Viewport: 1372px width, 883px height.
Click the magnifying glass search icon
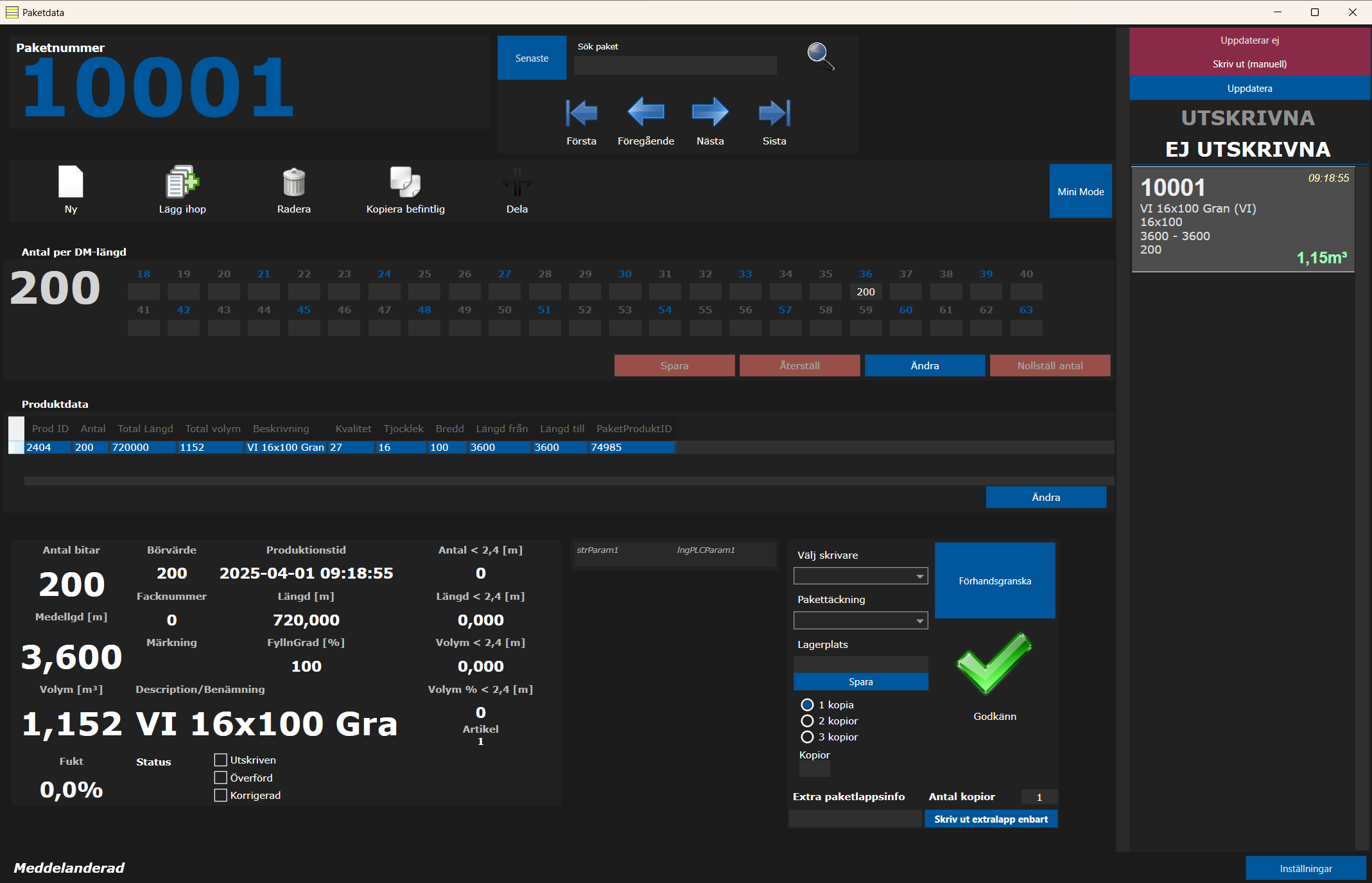click(820, 57)
